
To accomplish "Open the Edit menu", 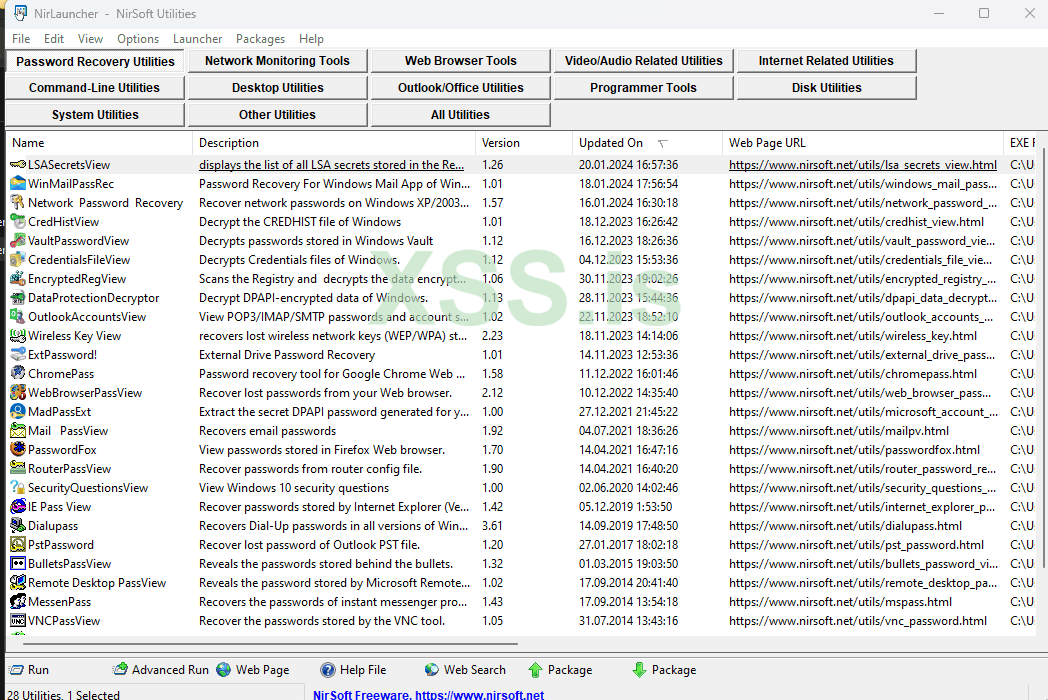I will pyautogui.click(x=53, y=39).
